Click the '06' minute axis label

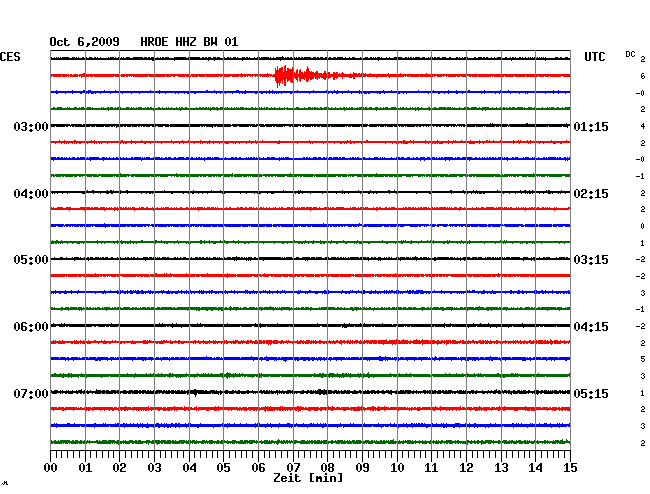point(258,467)
